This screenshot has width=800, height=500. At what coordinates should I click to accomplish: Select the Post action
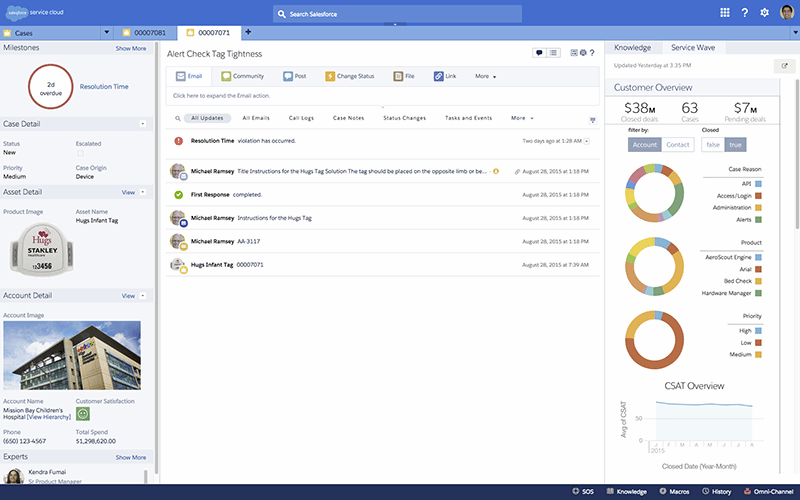point(294,76)
